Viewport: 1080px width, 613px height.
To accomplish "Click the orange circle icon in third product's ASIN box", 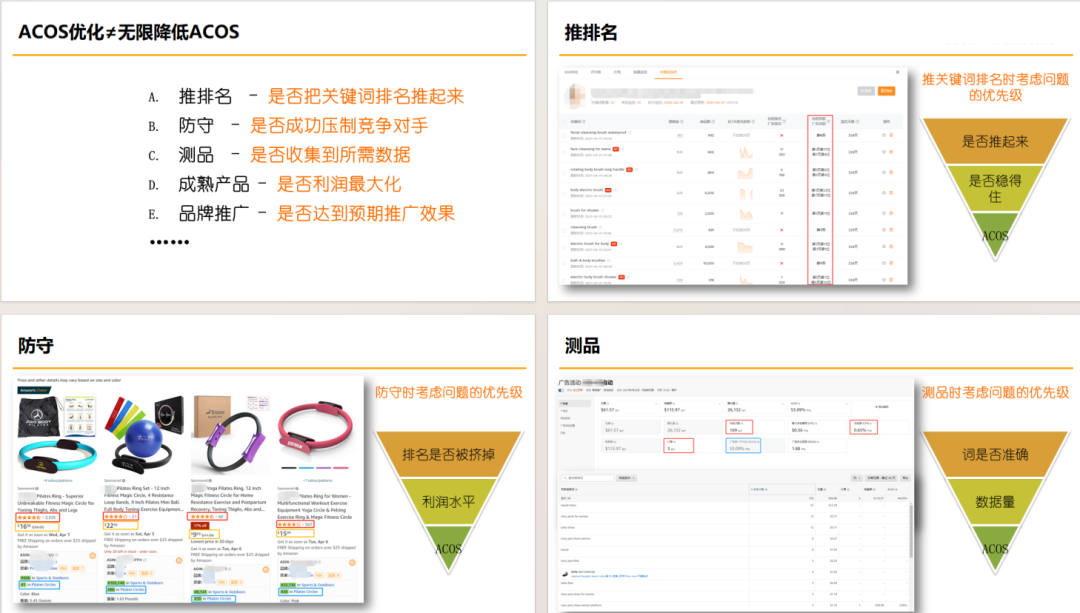I will point(266,570).
